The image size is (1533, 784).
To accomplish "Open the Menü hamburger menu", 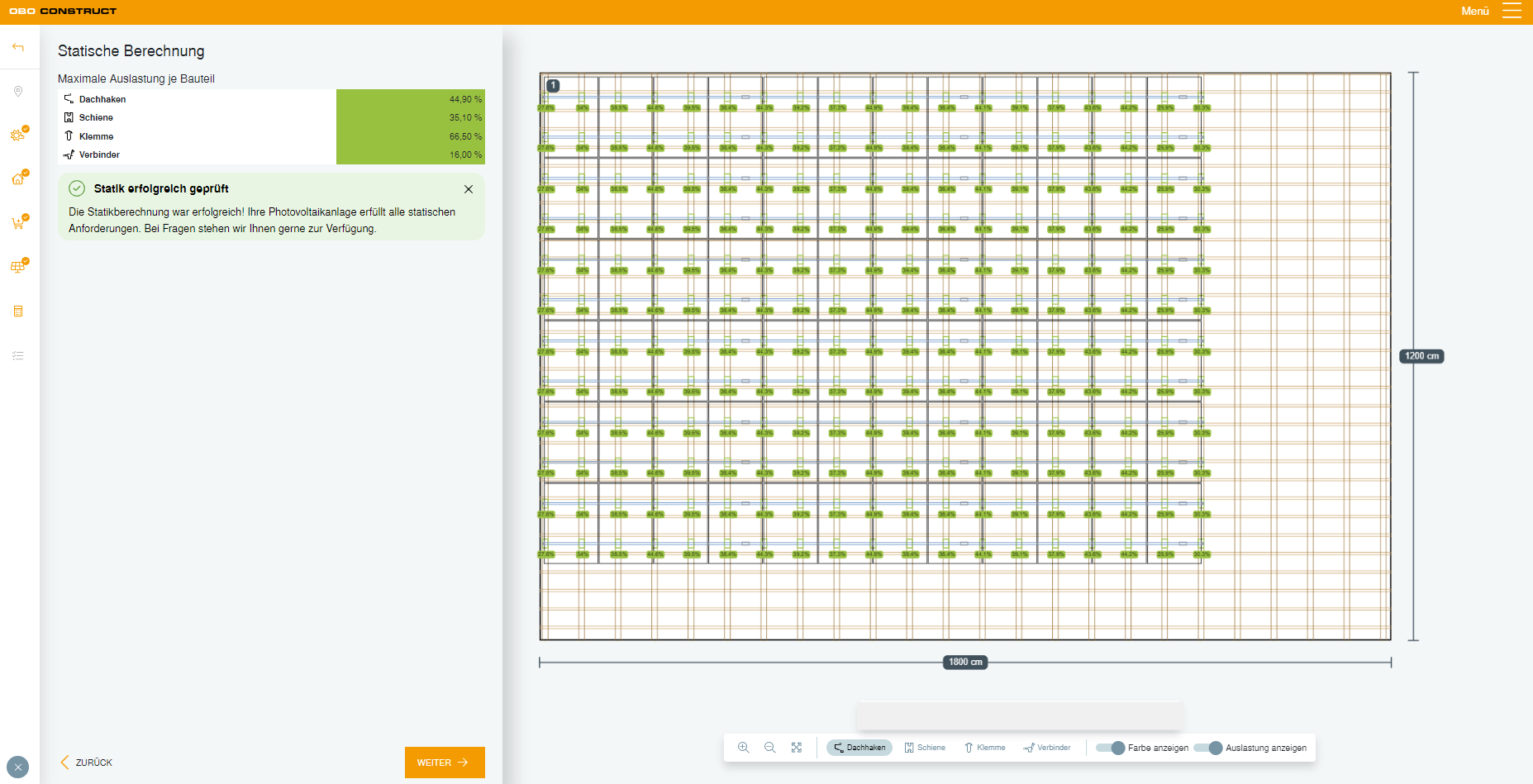I will click(x=1512, y=11).
